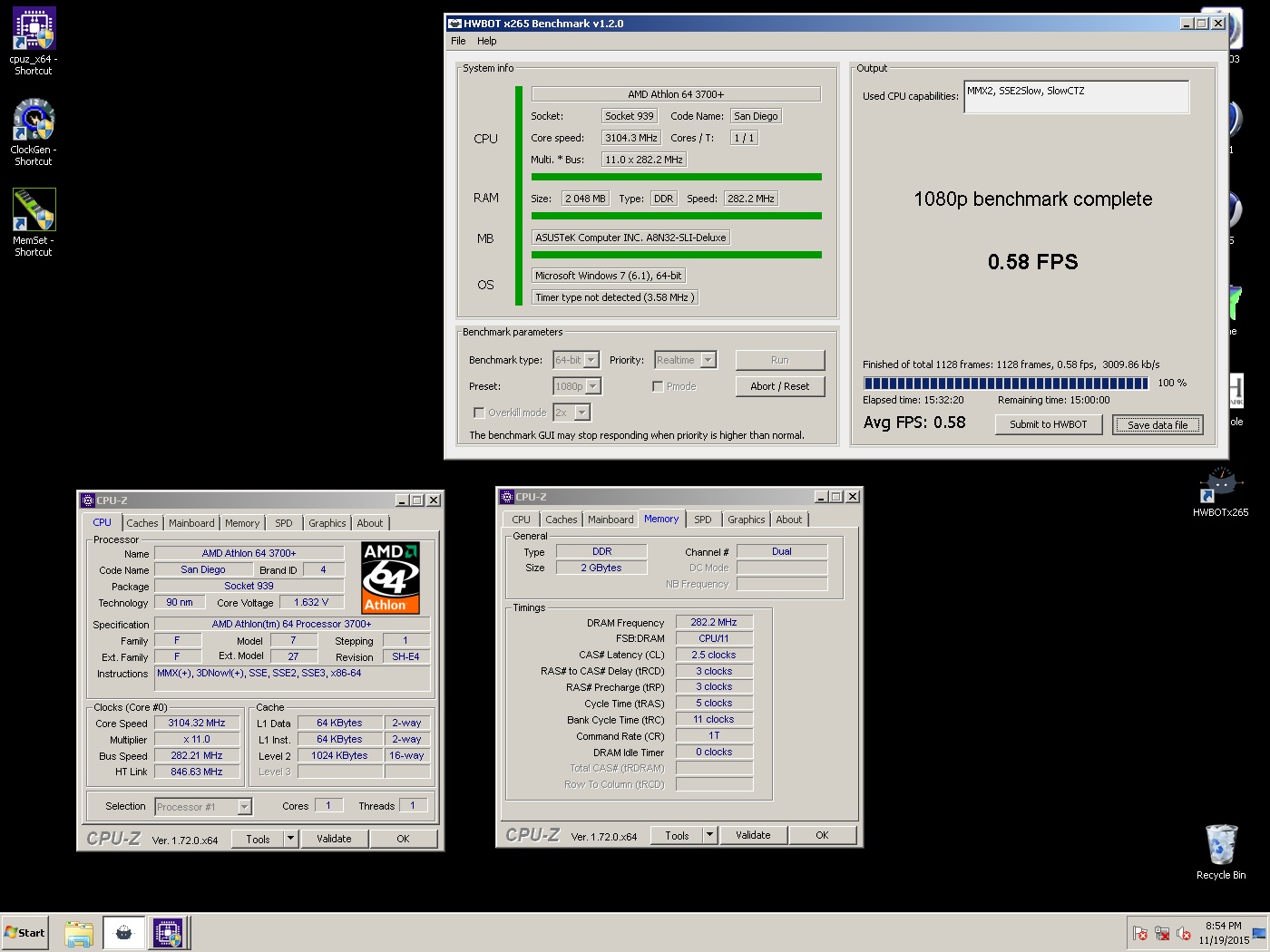Open the MemSet desktop shortcut
The width and height of the screenshot is (1270, 952).
[34, 222]
